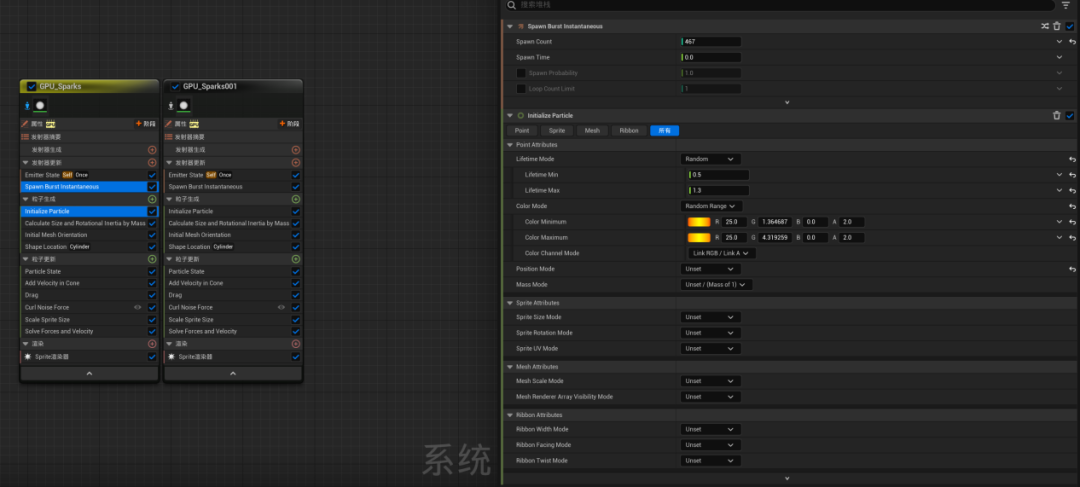Switch to the Point filter tab
Screen dimensions: 1080x487
522,130
